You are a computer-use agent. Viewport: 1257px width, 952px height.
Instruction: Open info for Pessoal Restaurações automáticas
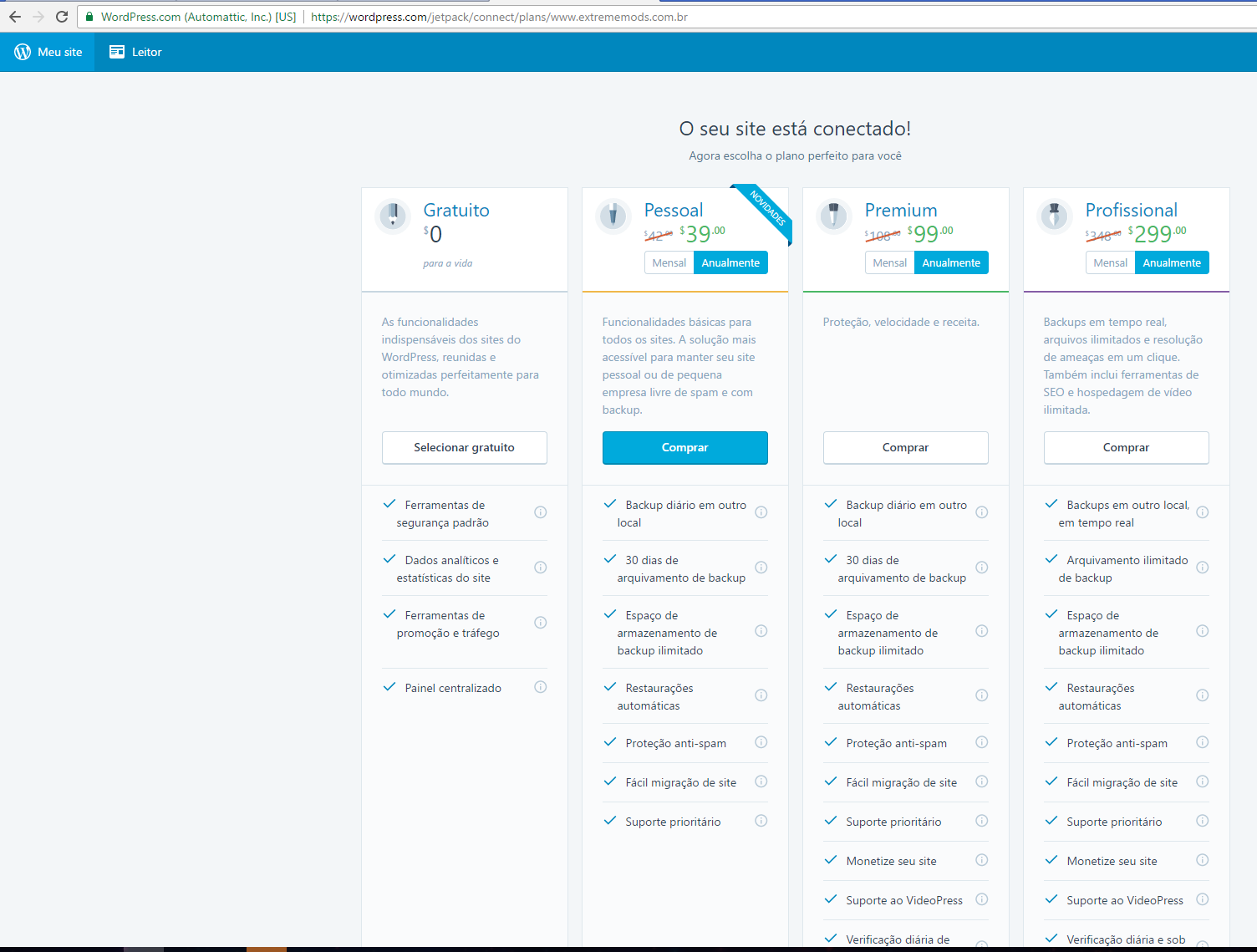tap(761, 695)
